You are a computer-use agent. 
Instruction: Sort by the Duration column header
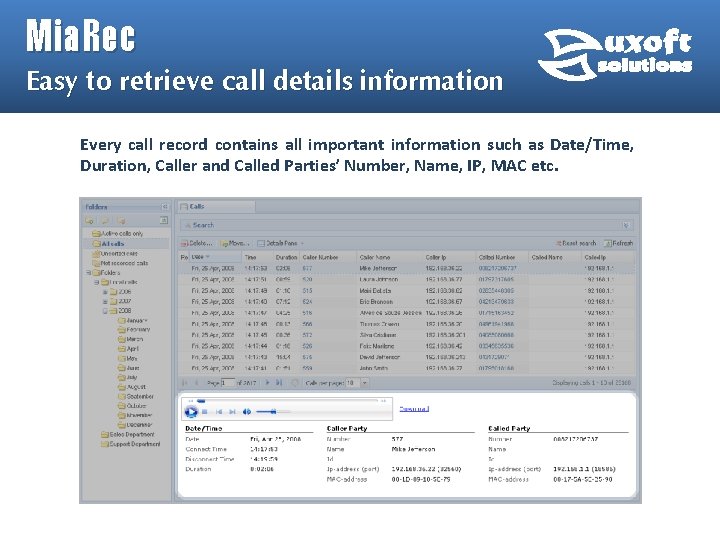point(287,257)
